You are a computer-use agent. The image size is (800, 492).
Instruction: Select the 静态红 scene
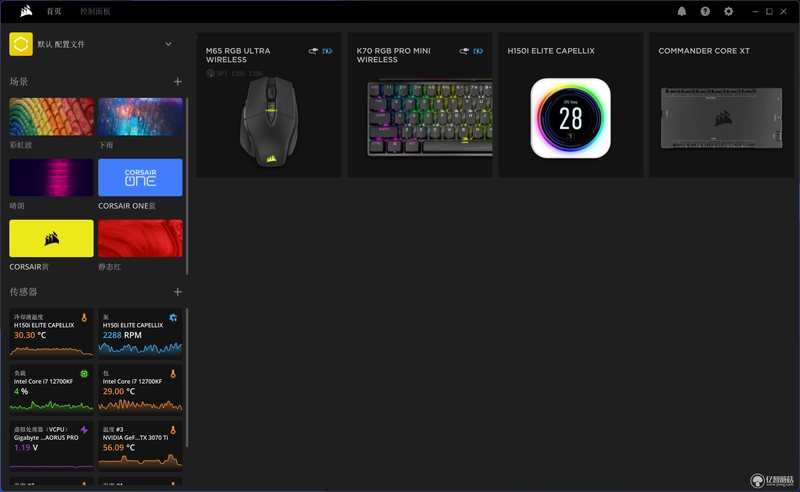click(140, 238)
